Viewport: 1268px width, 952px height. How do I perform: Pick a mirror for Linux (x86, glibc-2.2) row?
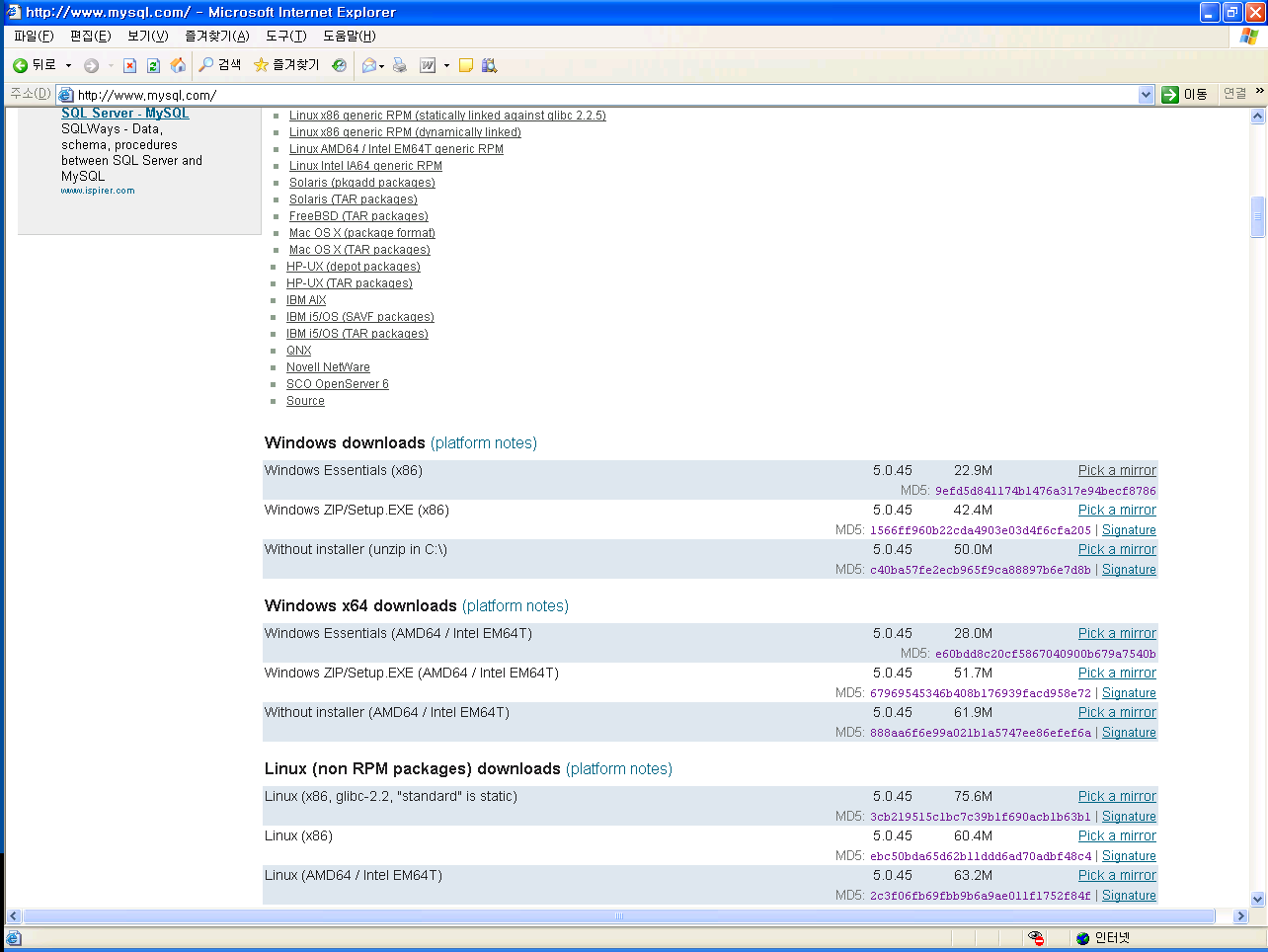pyautogui.click(x=1117, y=797)
